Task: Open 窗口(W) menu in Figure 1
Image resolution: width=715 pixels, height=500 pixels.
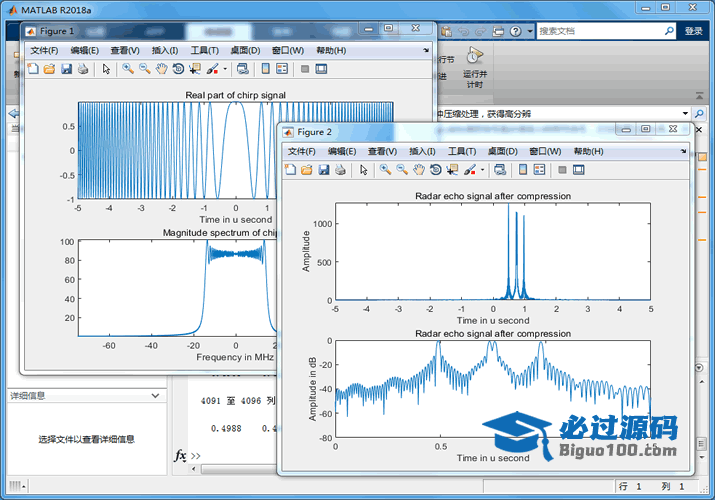Action: 288,51
